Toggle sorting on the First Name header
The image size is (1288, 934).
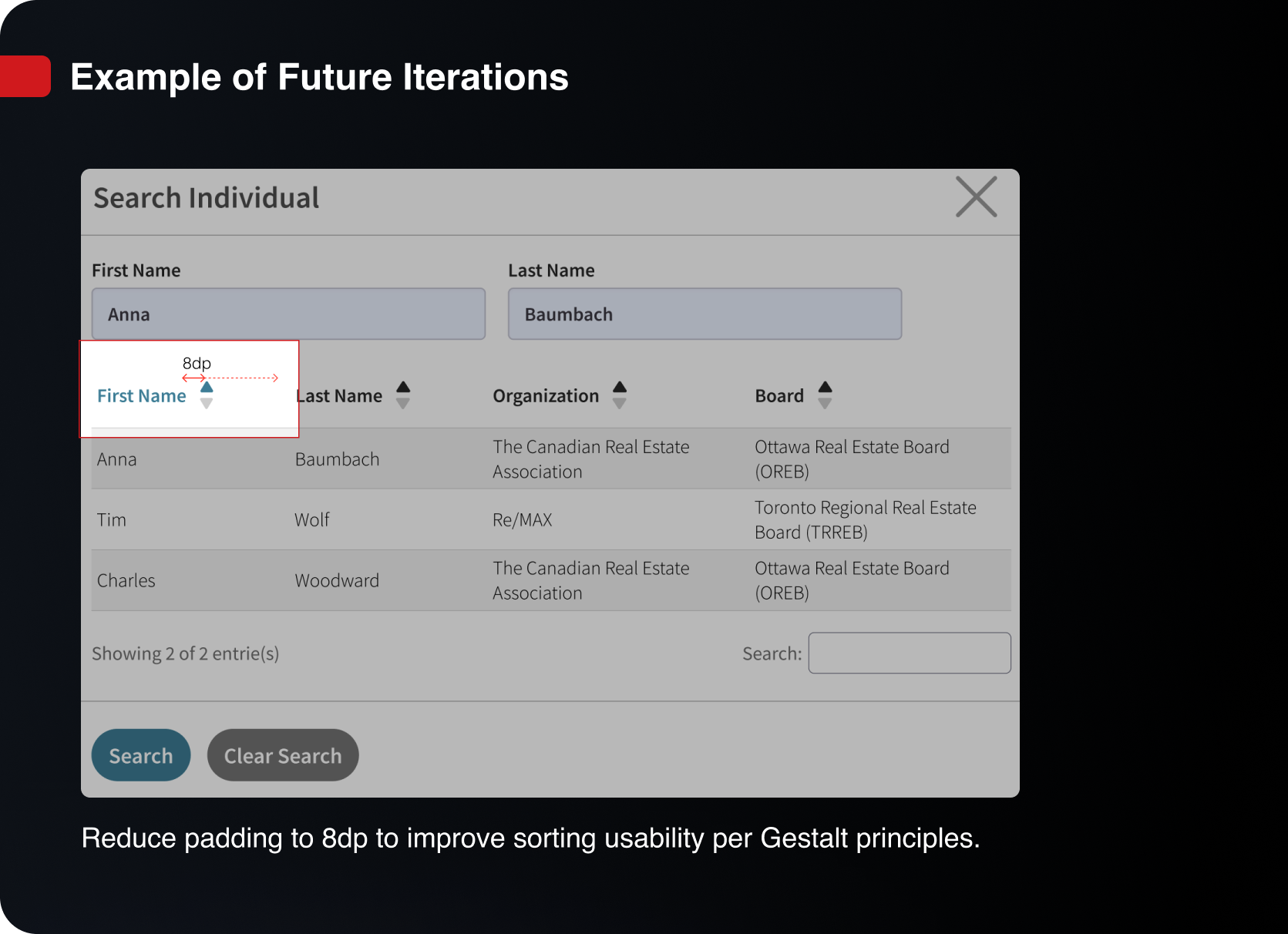click(x=141, y=395)
